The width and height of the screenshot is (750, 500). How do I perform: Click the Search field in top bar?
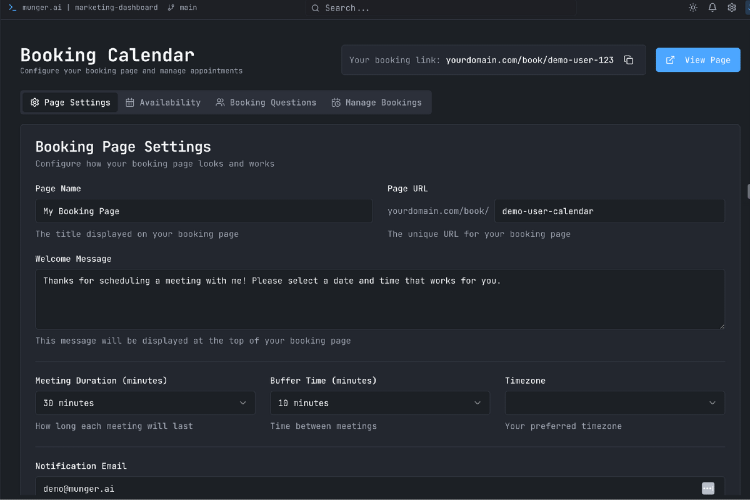click(x=440, y=8)
